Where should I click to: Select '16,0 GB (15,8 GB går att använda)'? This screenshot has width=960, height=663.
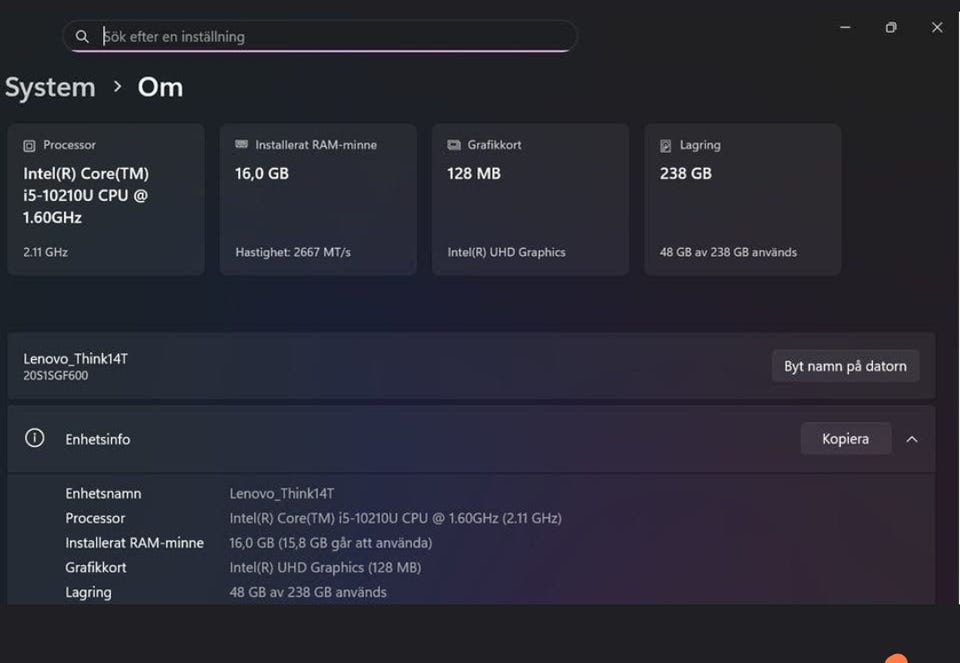click(331, 543)
